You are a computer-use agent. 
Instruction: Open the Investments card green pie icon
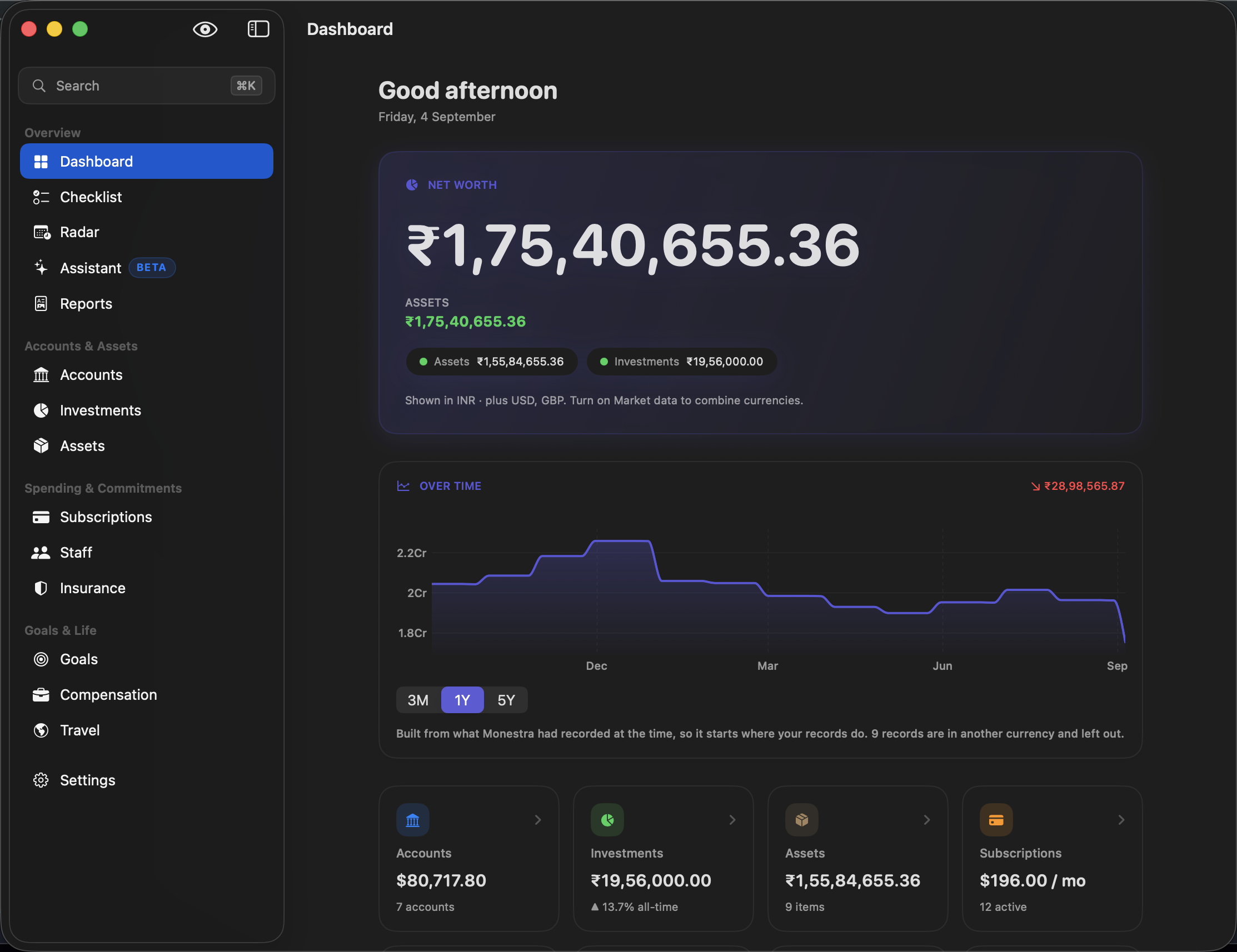[607, 820]
